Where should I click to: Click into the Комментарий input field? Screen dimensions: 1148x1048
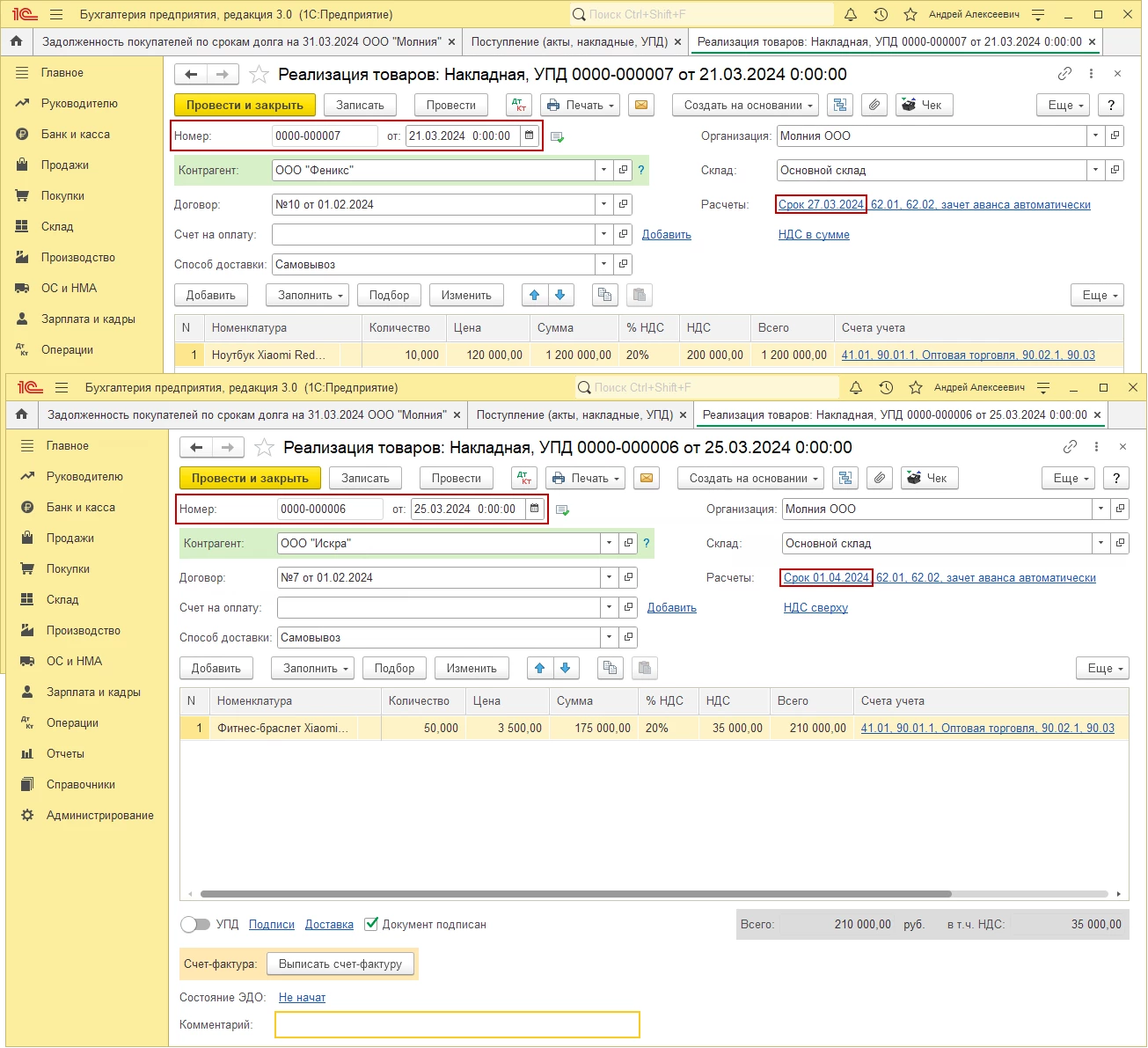point(457,1024)
